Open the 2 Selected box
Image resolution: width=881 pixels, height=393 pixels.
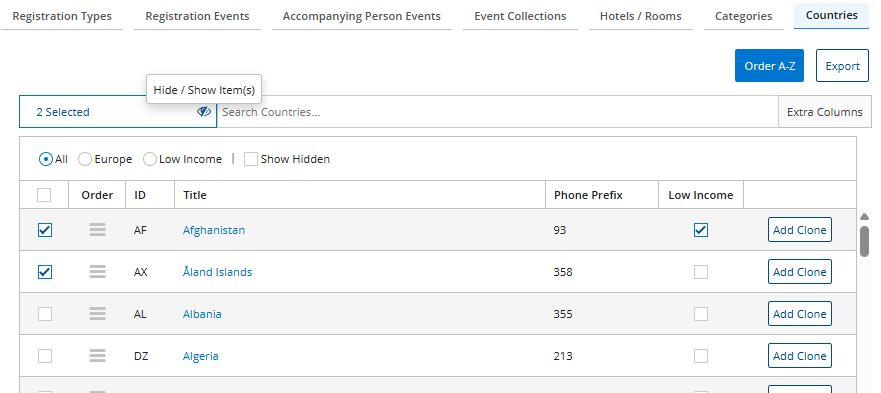(118, 112)
